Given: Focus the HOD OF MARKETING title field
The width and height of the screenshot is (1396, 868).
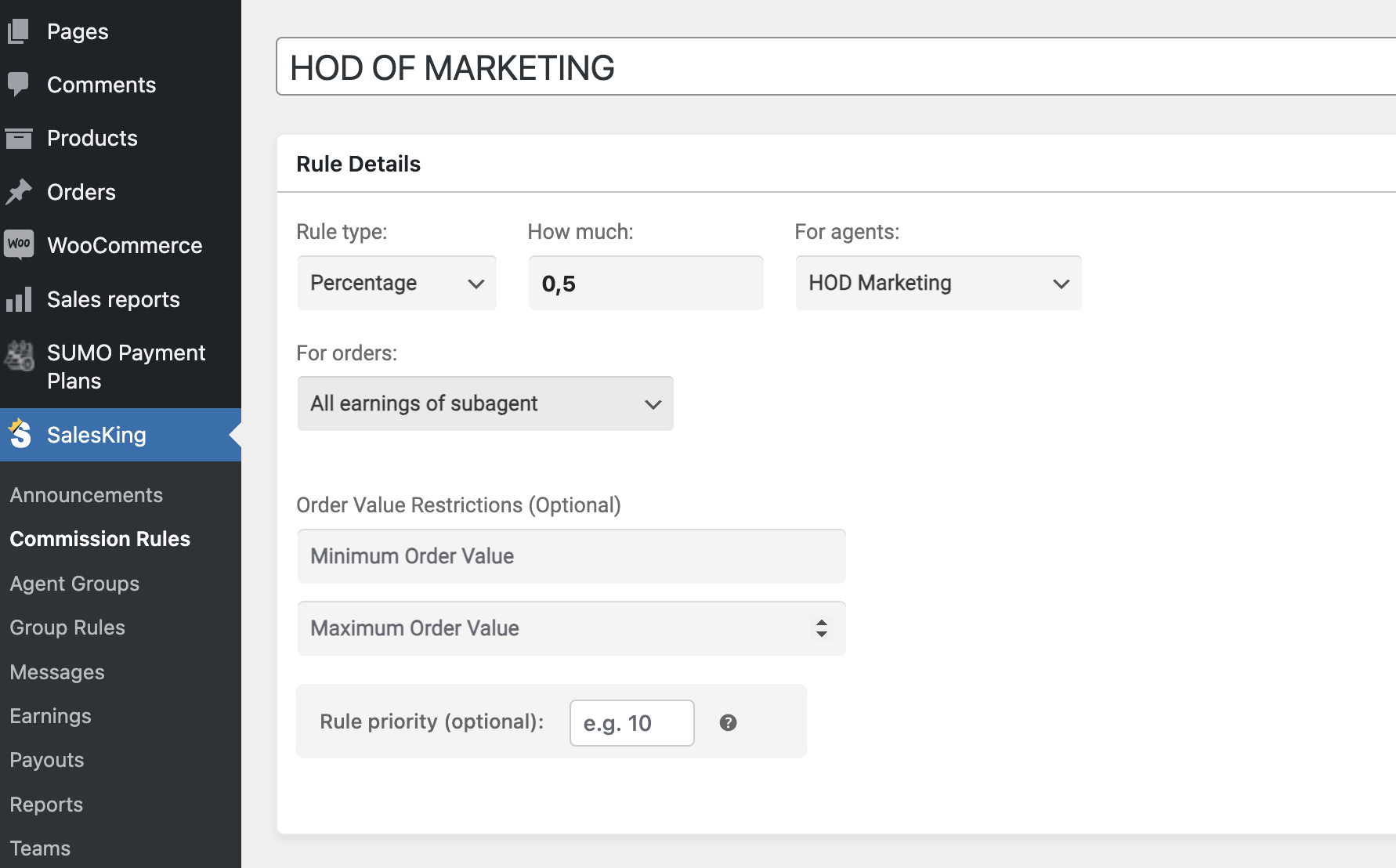Looking at the screenshot, I should (836, 67).
